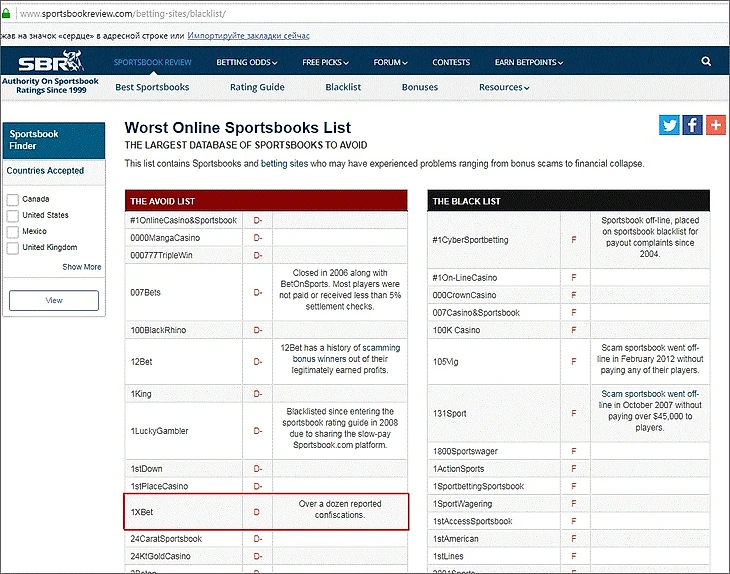Switch to the Rating Guide tab
This screenshot has height=574, width=730.
(257, 88)
